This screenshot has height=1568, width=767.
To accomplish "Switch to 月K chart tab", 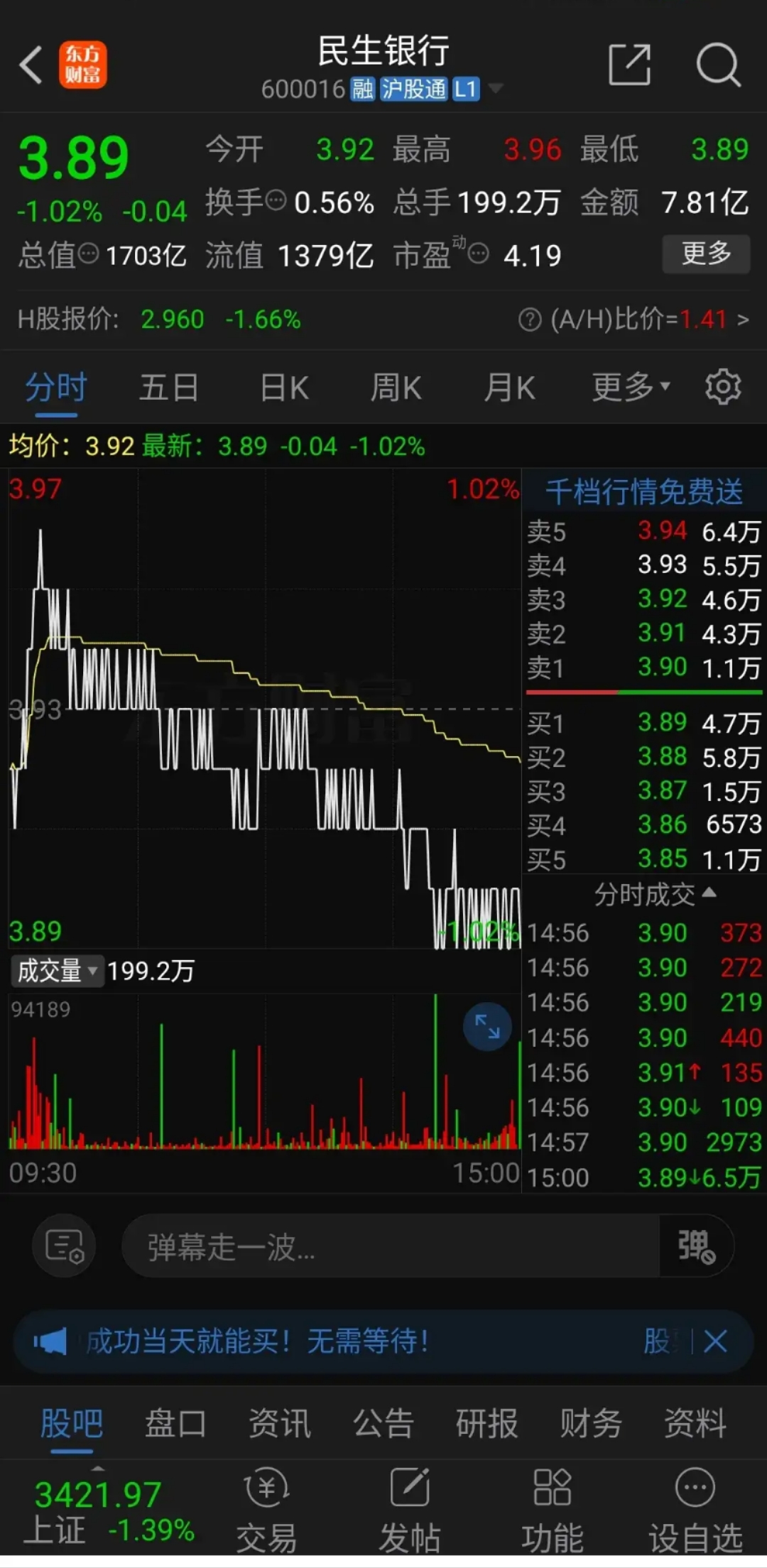I will coord(509,388).
